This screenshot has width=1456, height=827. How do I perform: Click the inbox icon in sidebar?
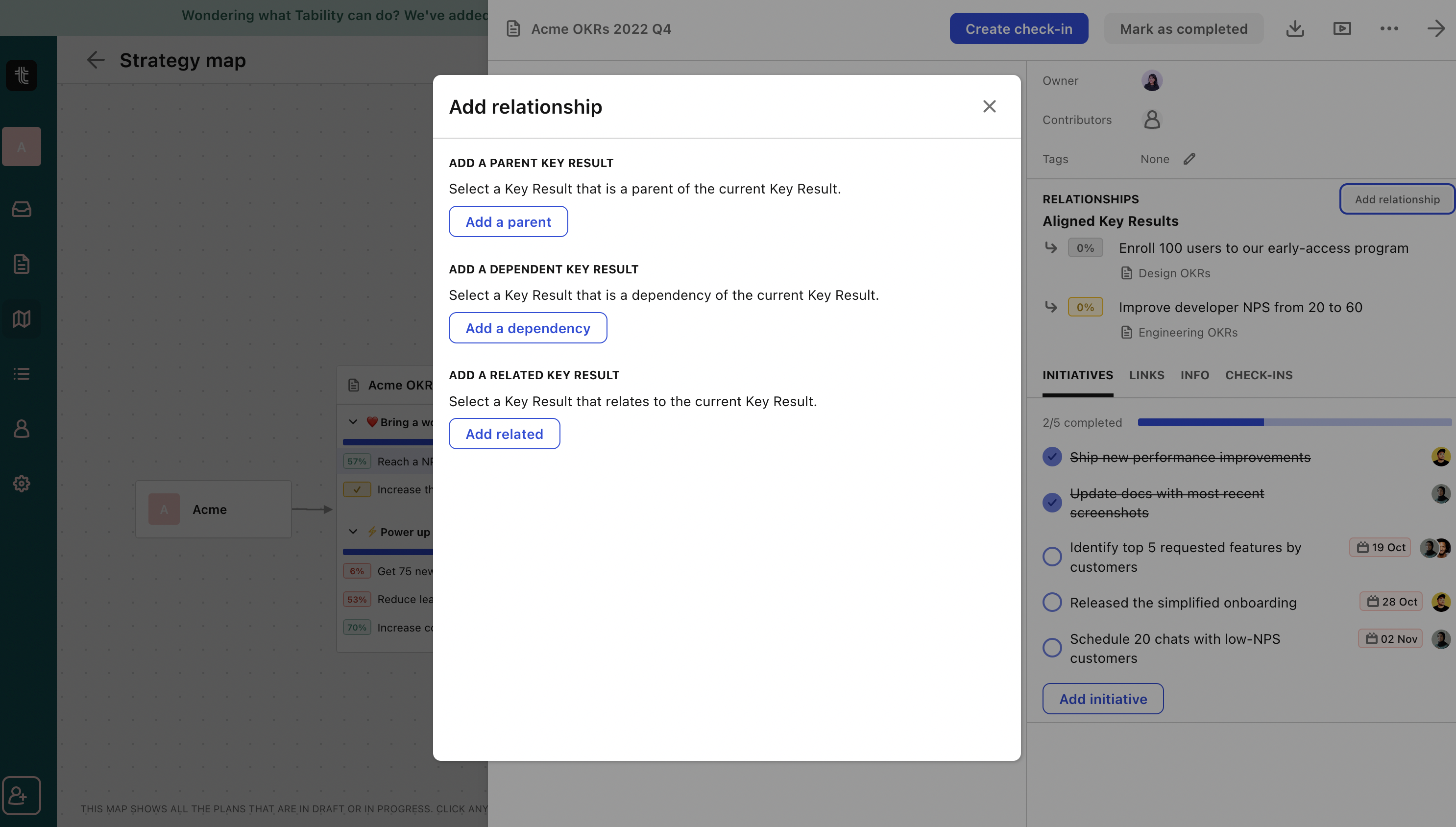[x=22, y=209]
